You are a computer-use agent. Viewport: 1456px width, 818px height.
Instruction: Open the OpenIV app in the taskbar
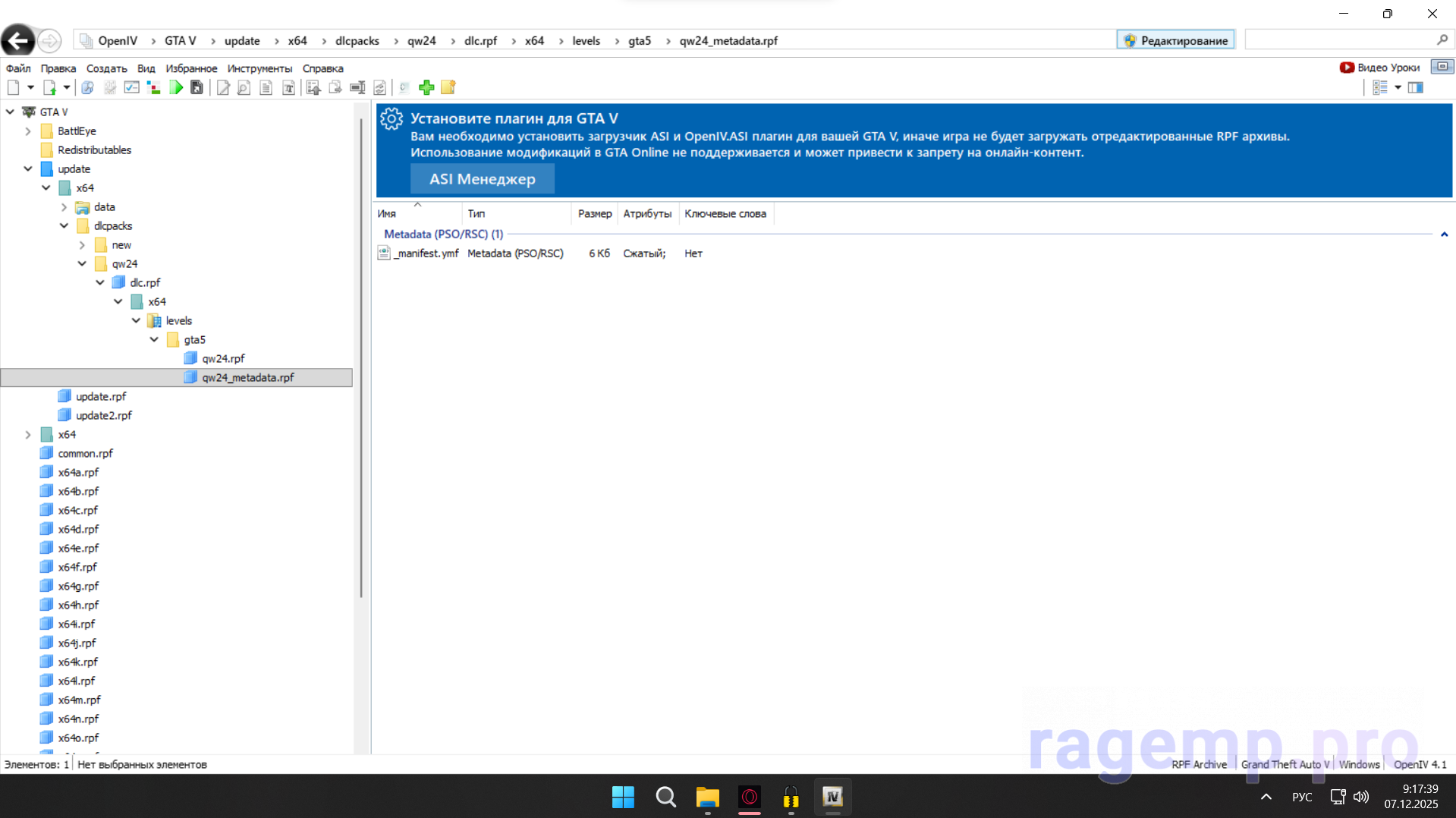coord(832,797)
